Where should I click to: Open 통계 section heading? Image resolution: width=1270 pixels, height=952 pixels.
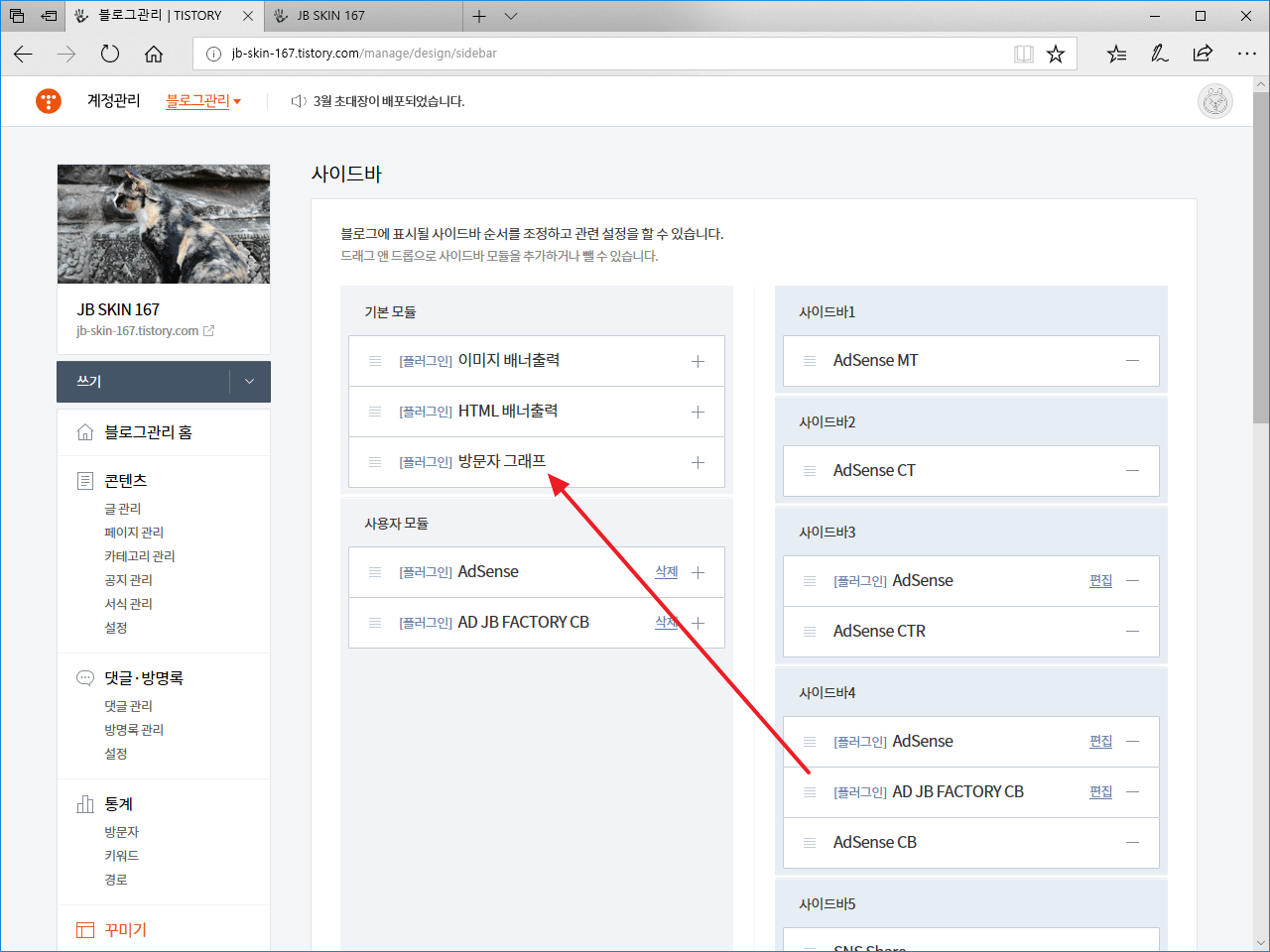tap(118, 804)
